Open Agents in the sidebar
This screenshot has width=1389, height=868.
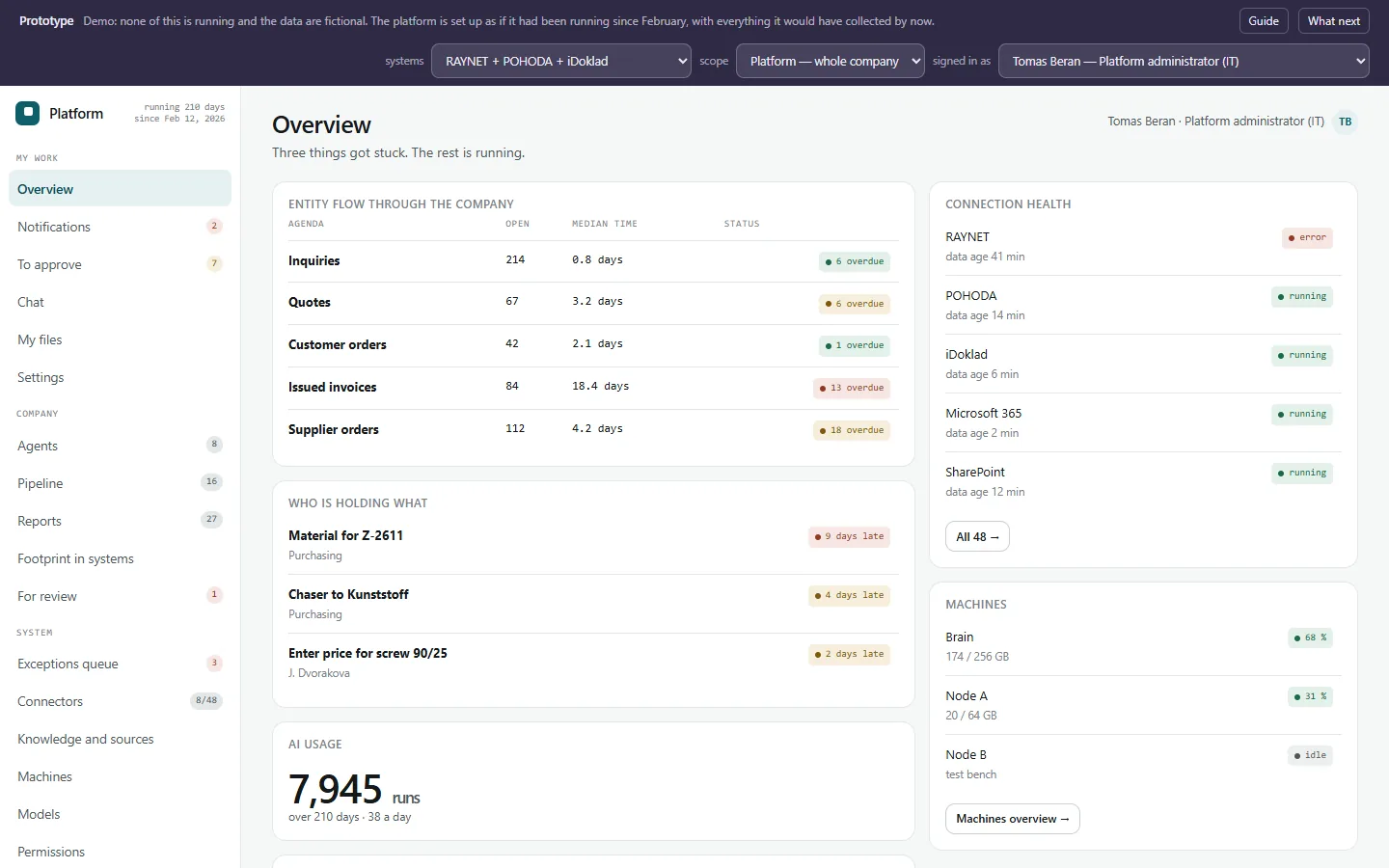120,446
